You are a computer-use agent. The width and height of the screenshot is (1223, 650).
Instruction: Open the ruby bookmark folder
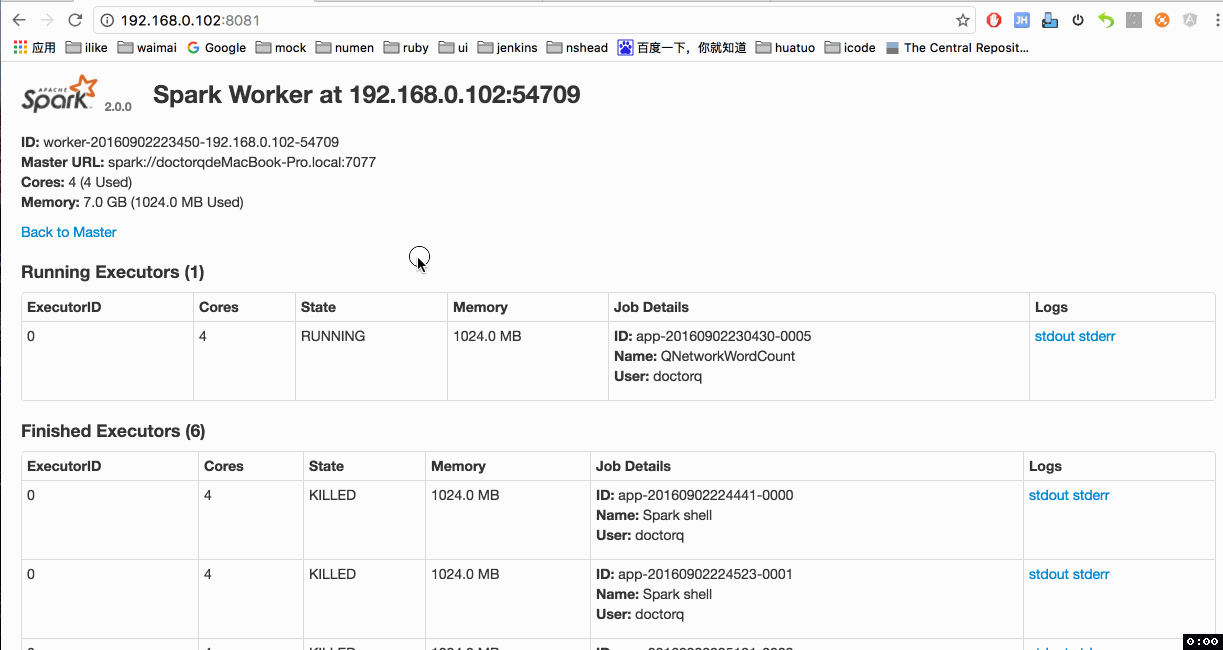(x=406, y=47)
